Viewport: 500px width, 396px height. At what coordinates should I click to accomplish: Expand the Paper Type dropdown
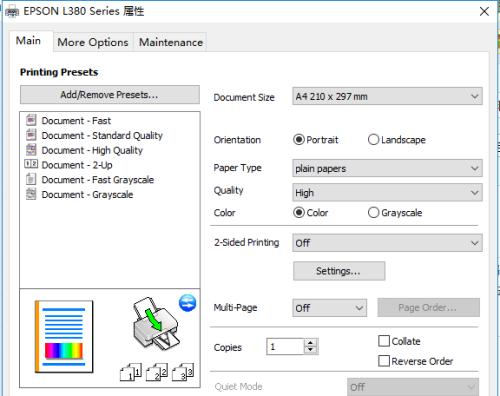coord(387,168)
